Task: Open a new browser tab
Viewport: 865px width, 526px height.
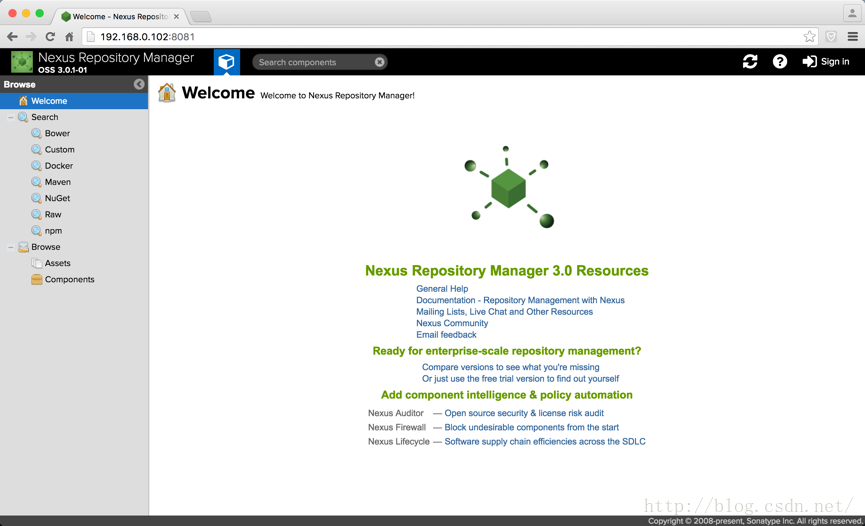Action: click(201, 17)
